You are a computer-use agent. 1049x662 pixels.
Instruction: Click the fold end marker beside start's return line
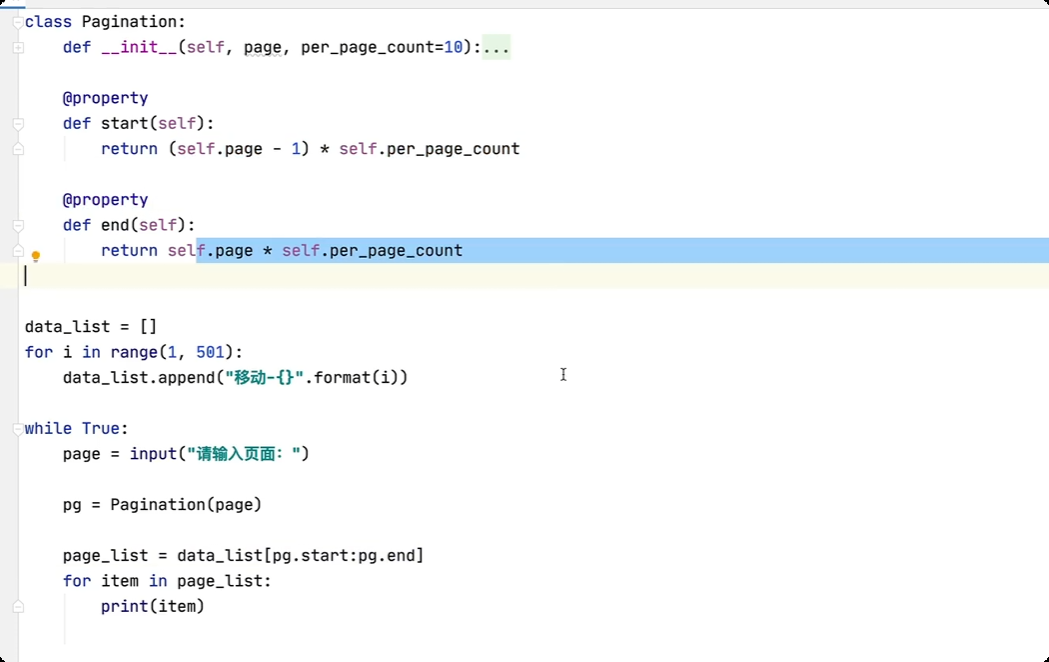tap(18, 149)
